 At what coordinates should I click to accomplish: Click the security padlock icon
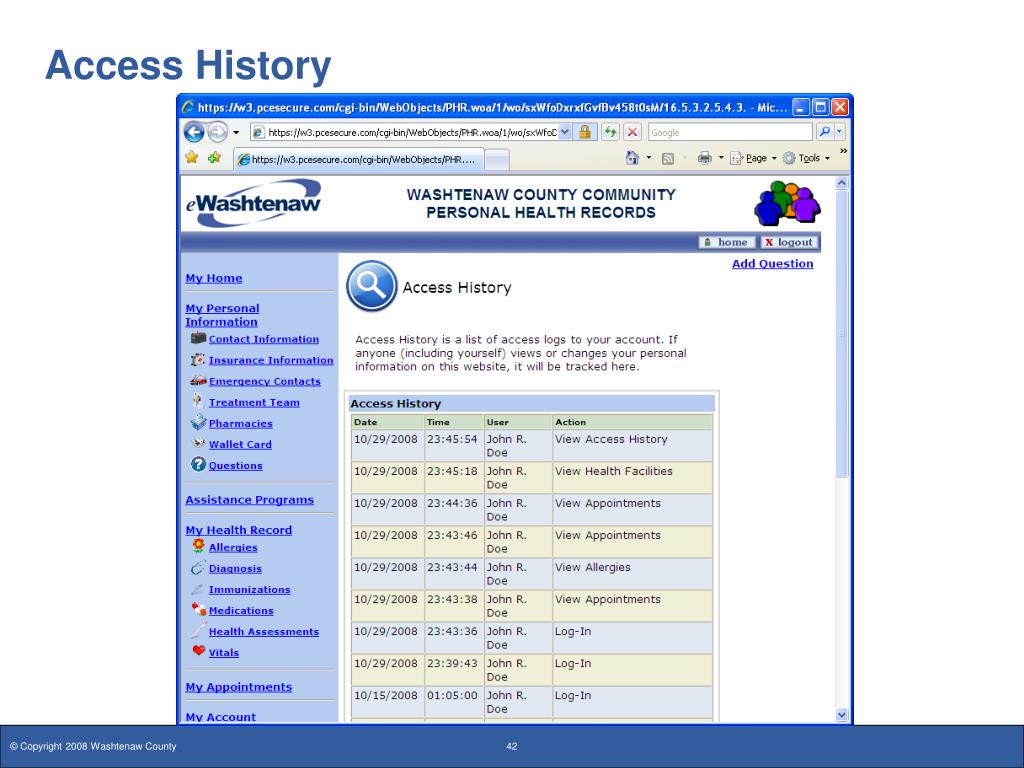click(x=584, y=132)
